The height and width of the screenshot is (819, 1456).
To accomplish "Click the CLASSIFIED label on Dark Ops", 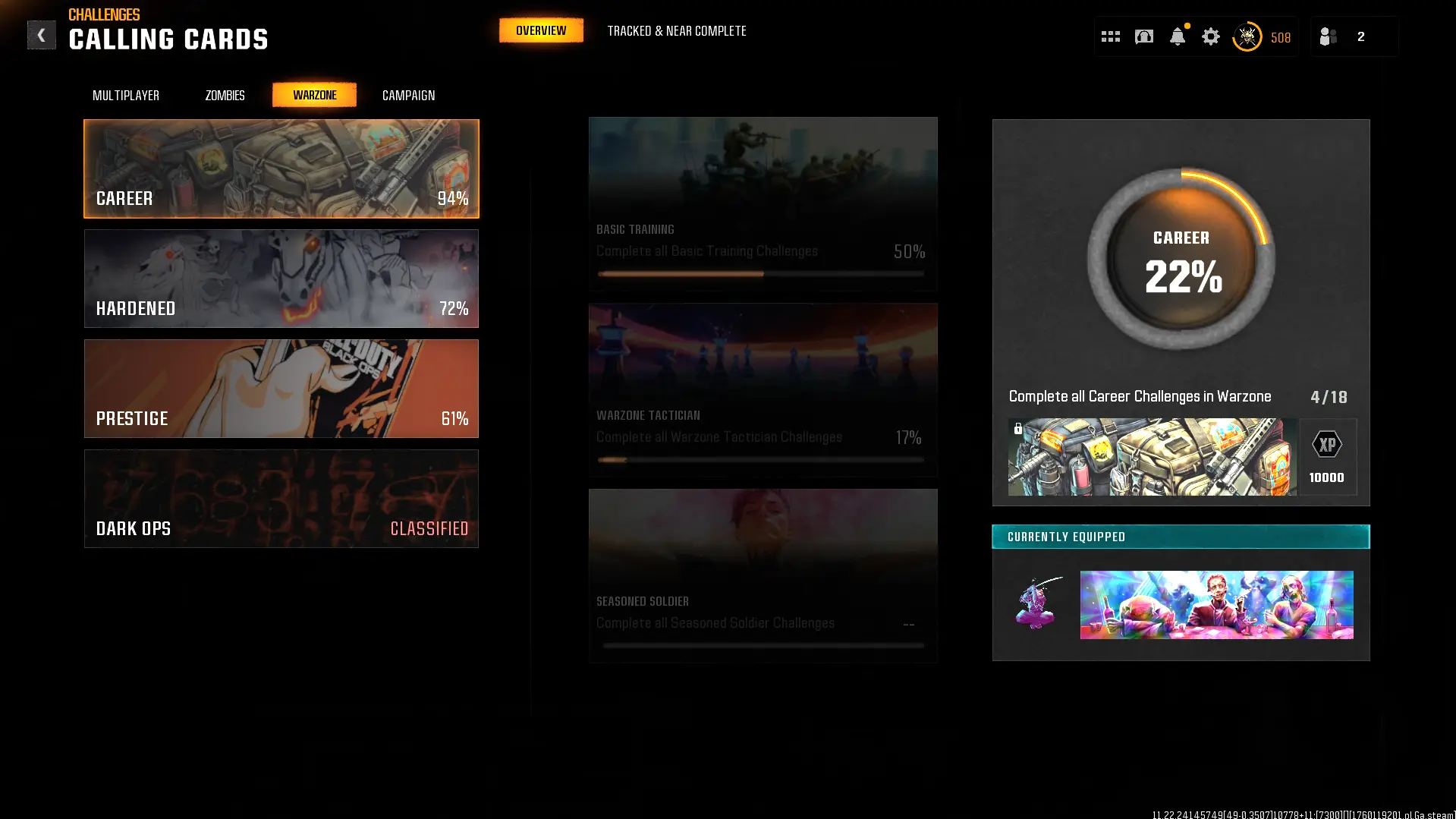I will (429, 529).
